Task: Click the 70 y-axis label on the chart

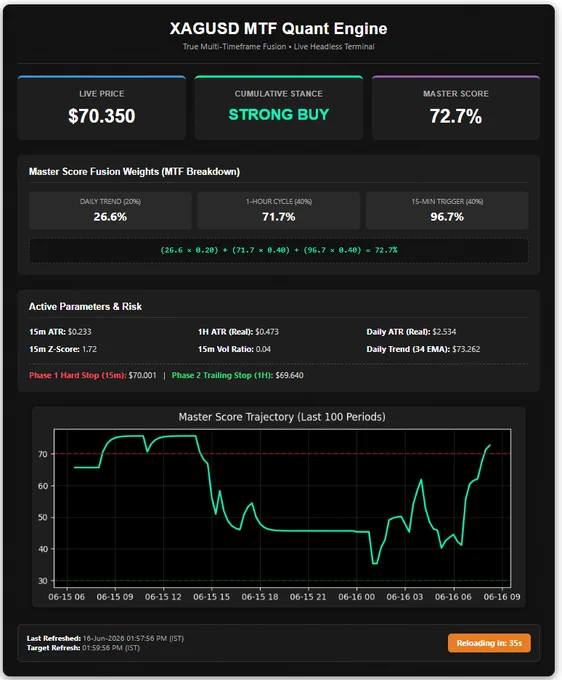Action: (42, 454)
